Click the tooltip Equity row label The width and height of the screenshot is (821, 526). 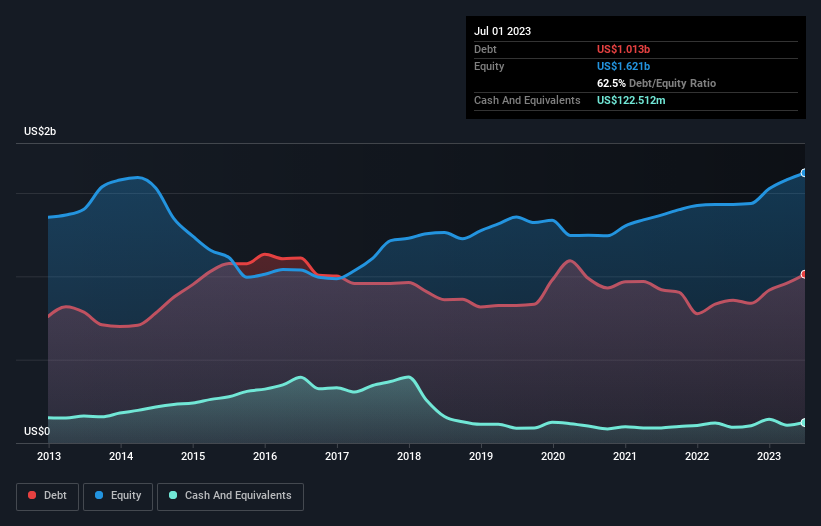[x=489, y=66]
